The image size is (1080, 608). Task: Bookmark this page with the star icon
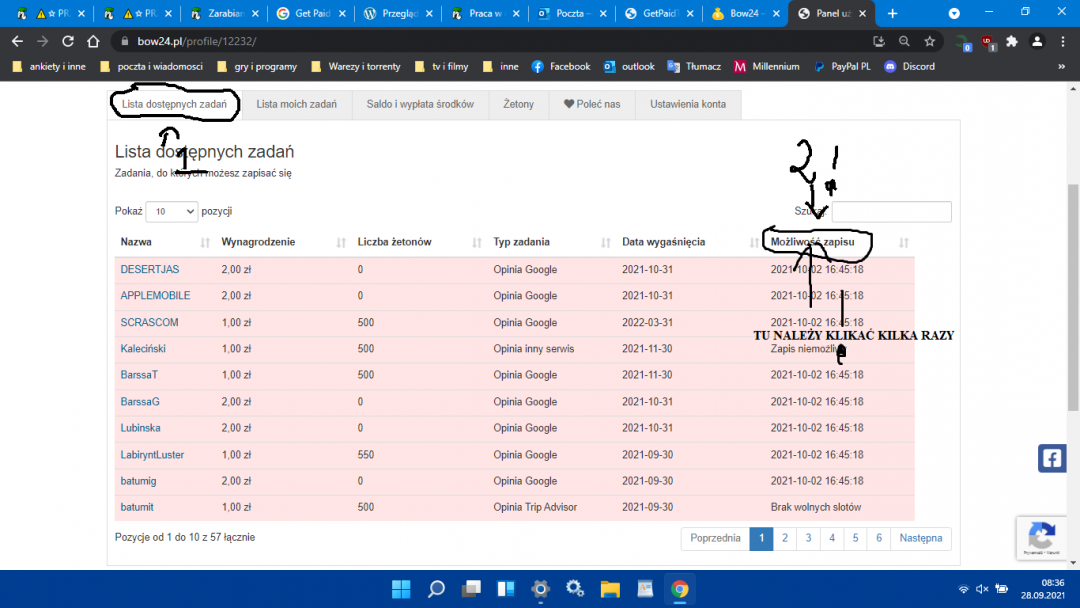[x=929, y=41]
